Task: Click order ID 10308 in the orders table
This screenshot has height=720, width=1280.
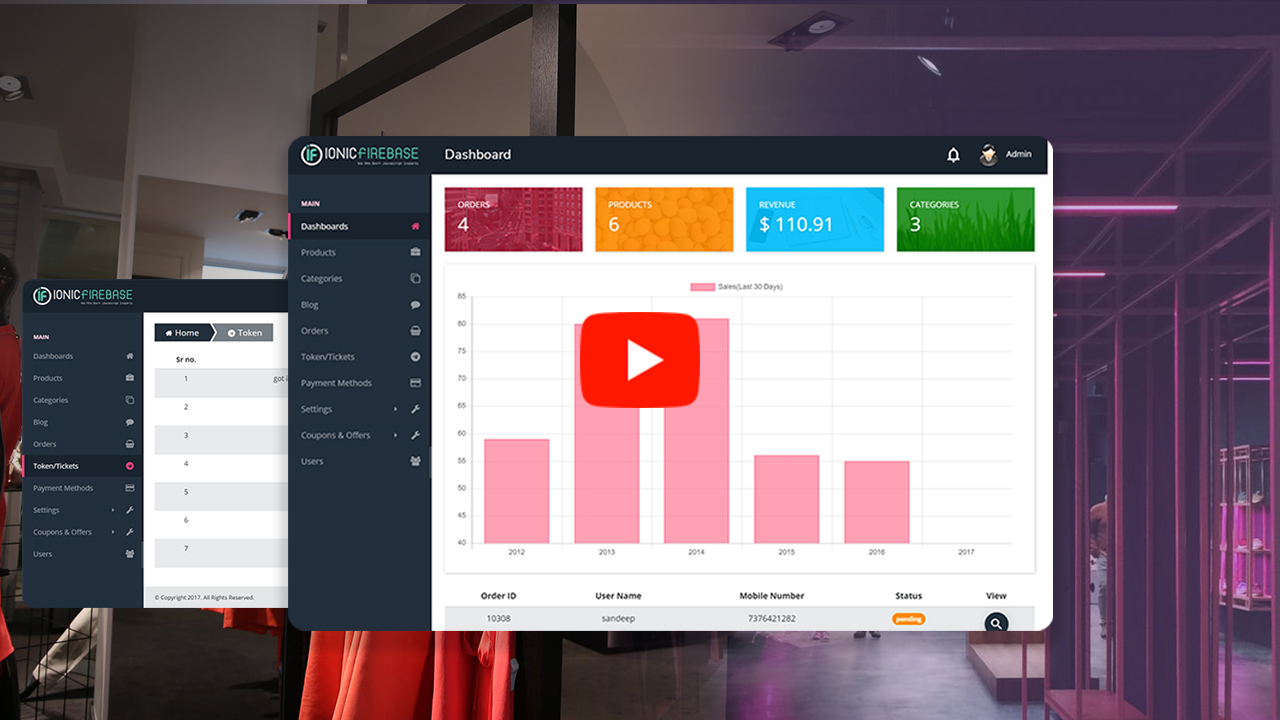Action: point(498,618)
